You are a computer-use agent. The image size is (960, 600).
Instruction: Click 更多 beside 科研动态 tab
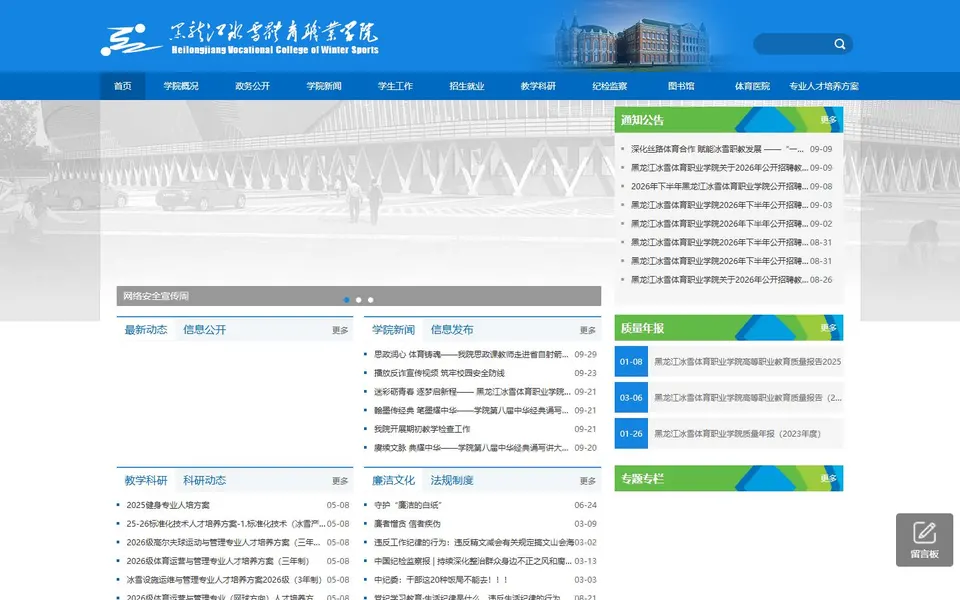tap(340, 481)
